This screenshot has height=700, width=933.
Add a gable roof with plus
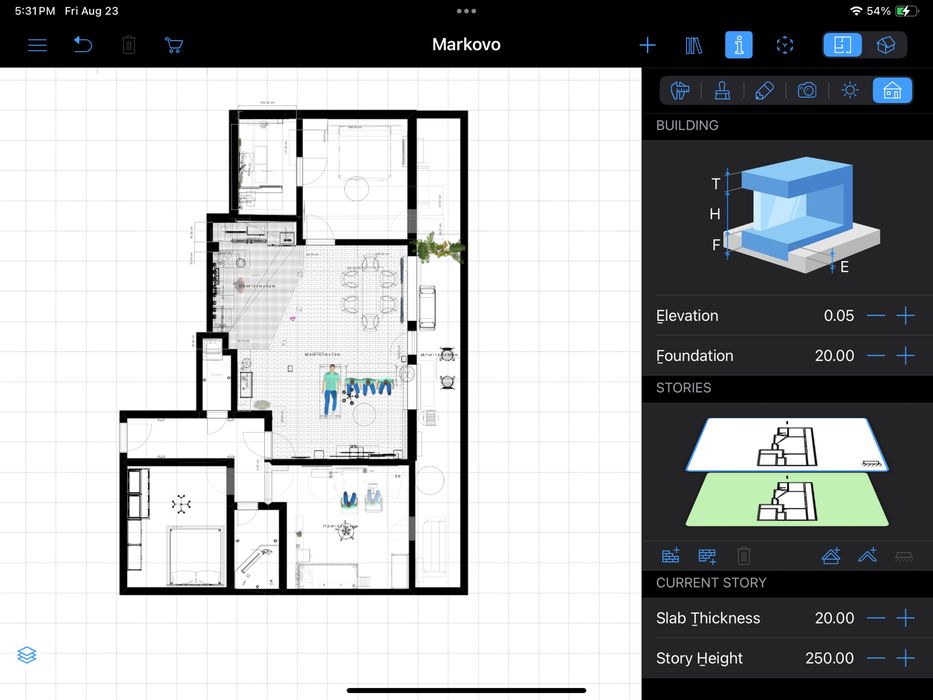tap(868, 555)
